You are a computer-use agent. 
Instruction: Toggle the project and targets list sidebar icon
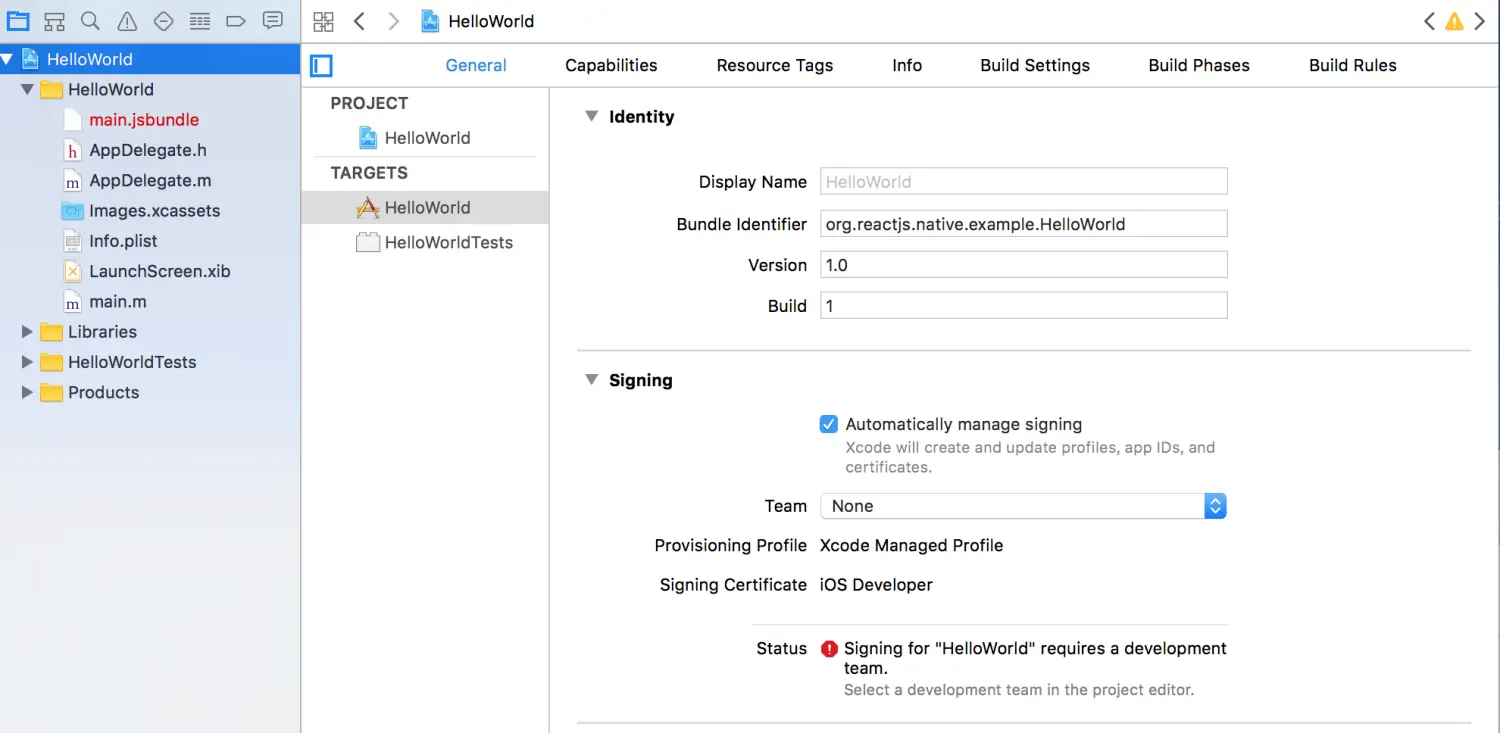321,66
